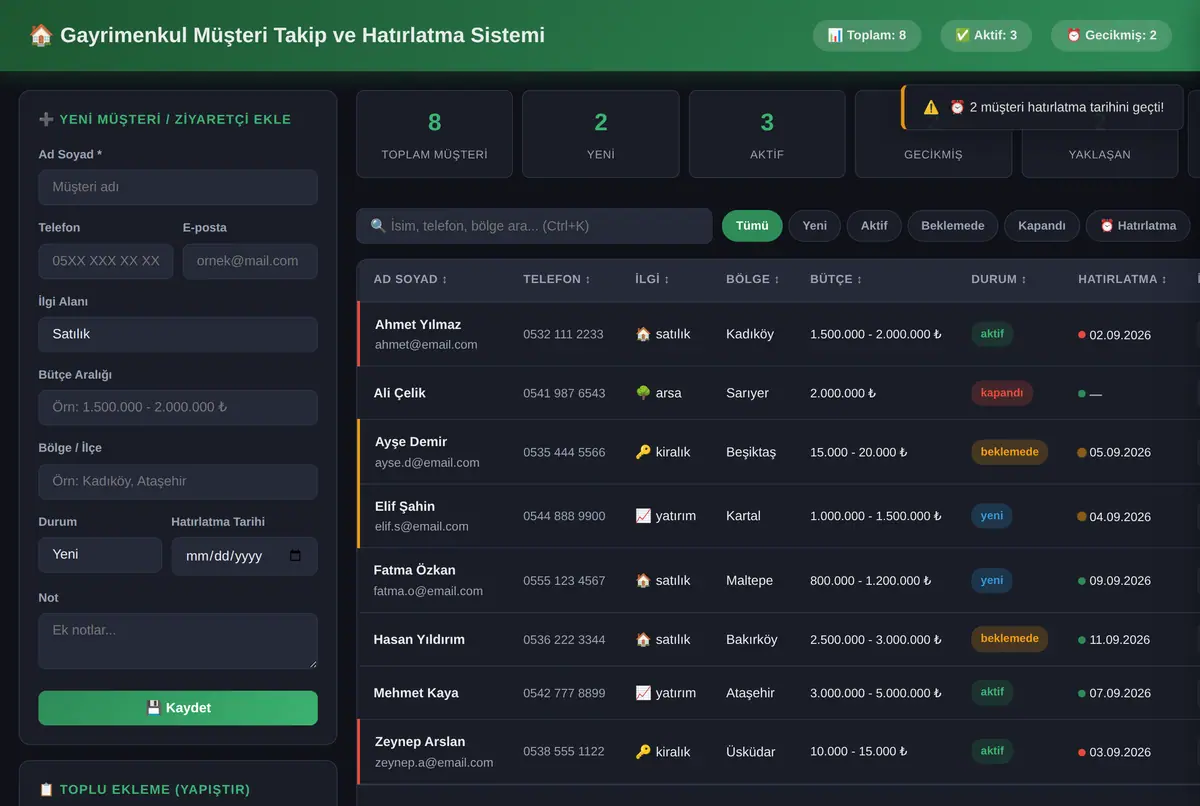Viewport: 1200px width, 806px height.
Task: Sort the table by Hatırlatma column
Action: point(1123,279)
